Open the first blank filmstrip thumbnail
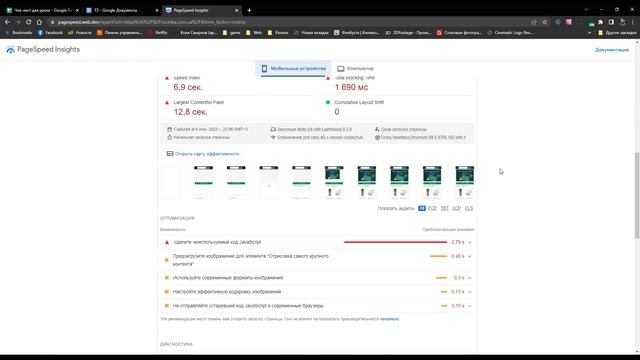Image resolution: width=640 pixels, height=360 pixels. click(x=171, y=182)
